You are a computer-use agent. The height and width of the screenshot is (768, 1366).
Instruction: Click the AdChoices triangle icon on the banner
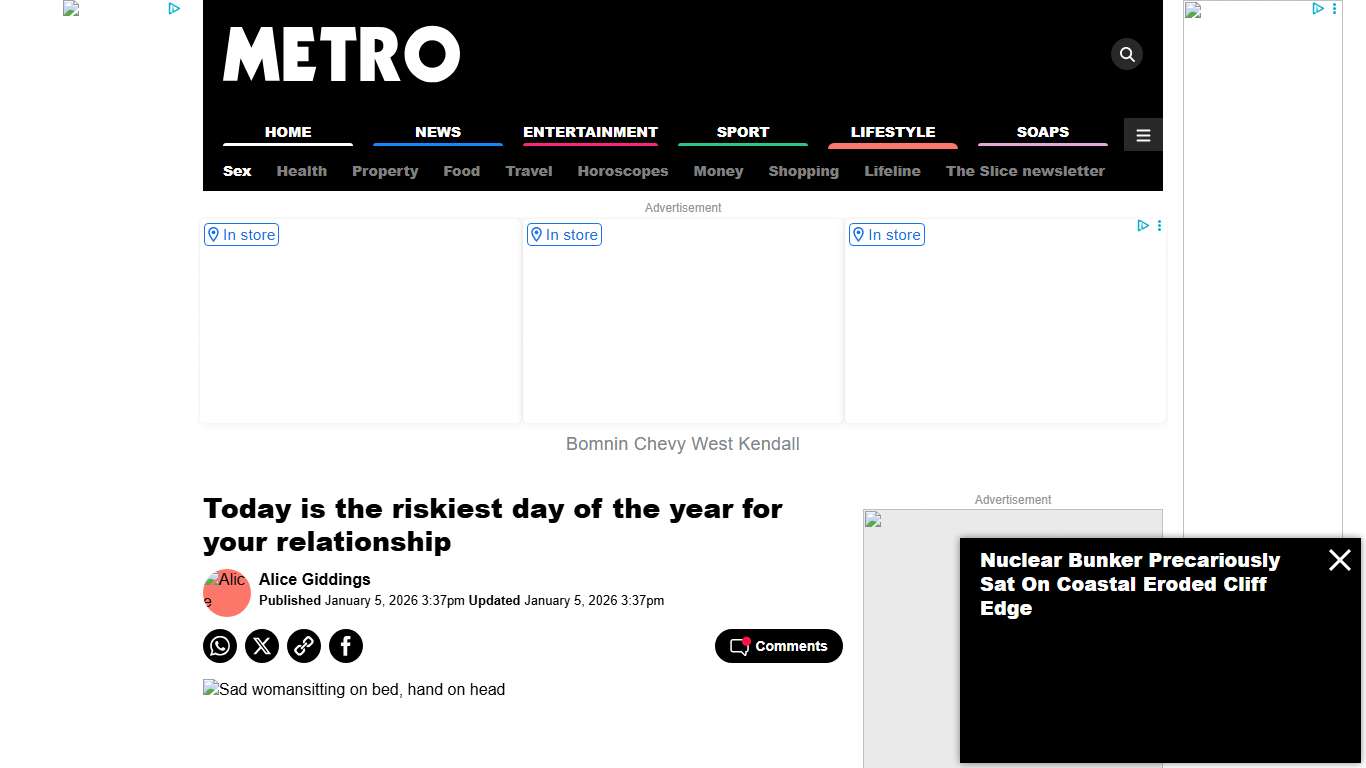(x=1142, y=226)
